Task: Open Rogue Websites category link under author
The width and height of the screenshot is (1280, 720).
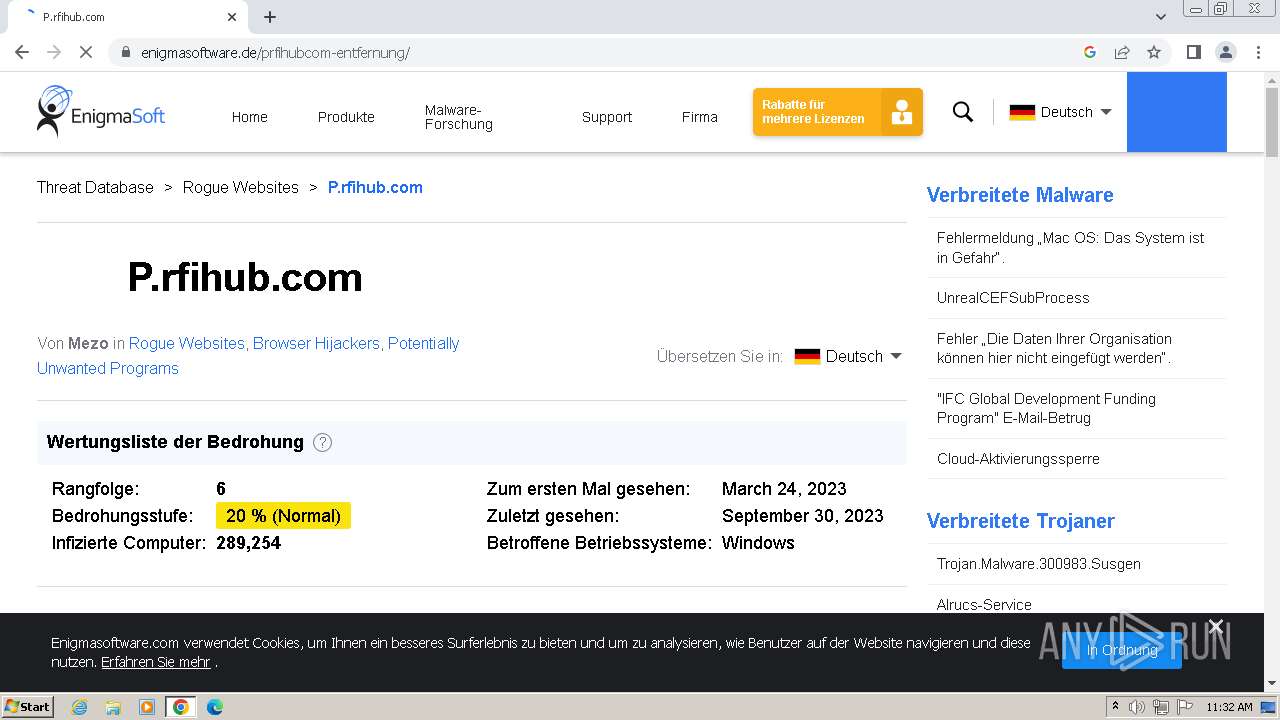Action: click(186, 343)
